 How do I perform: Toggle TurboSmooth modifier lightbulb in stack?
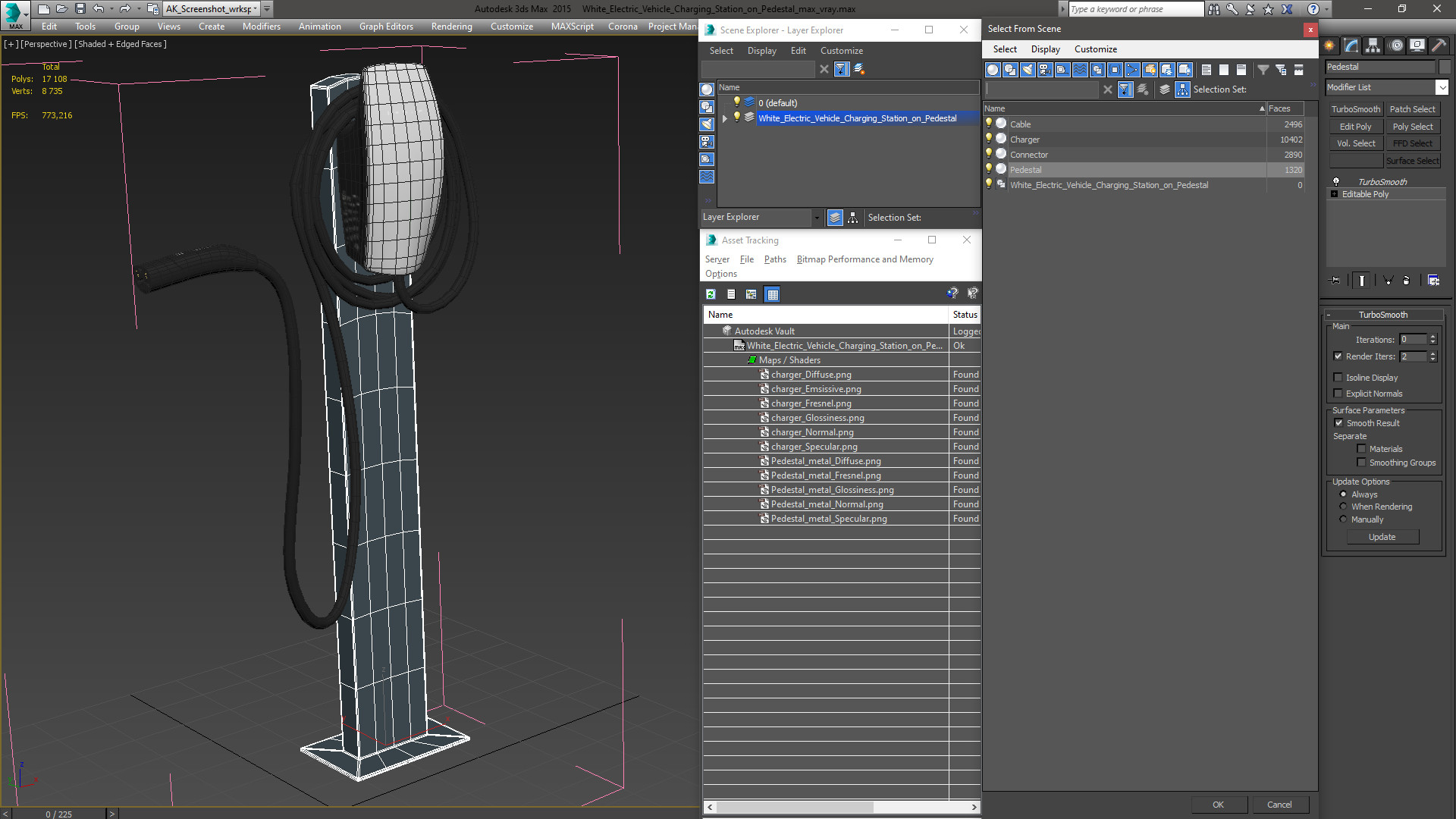click(x=1336, y=182)
